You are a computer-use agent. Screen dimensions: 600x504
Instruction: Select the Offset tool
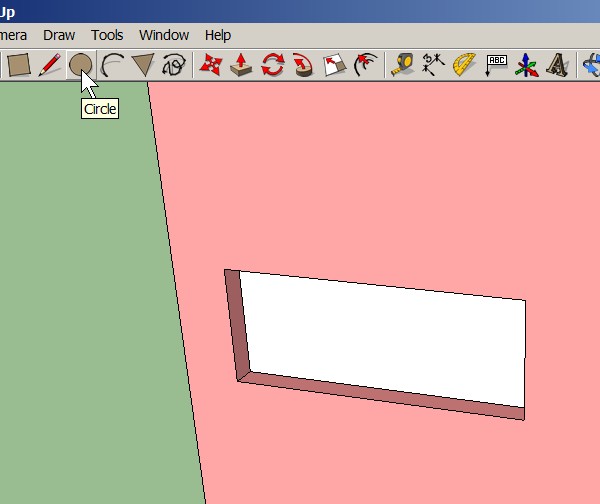tap(366, 65)
